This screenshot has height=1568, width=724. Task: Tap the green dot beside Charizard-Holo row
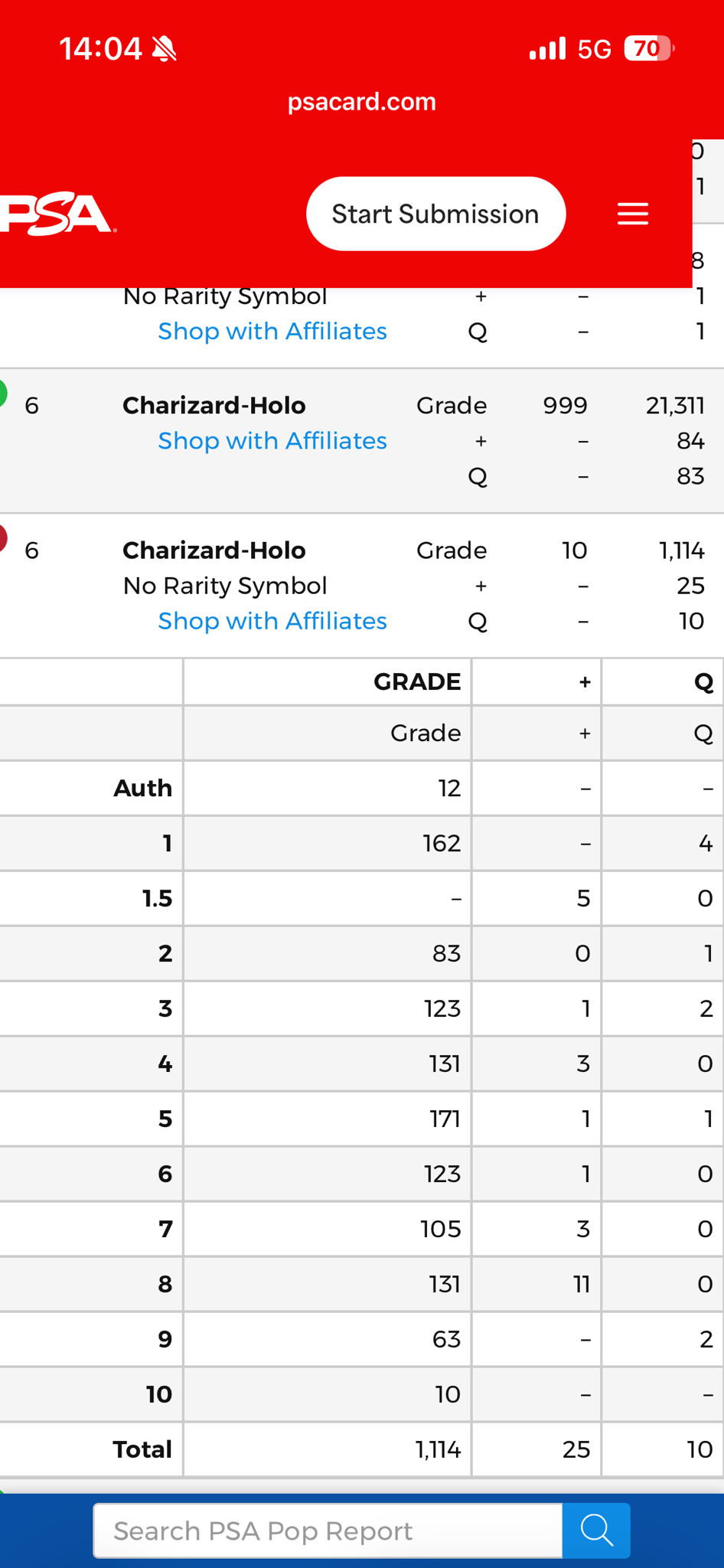pyautogui.click(x=2, y=393)
